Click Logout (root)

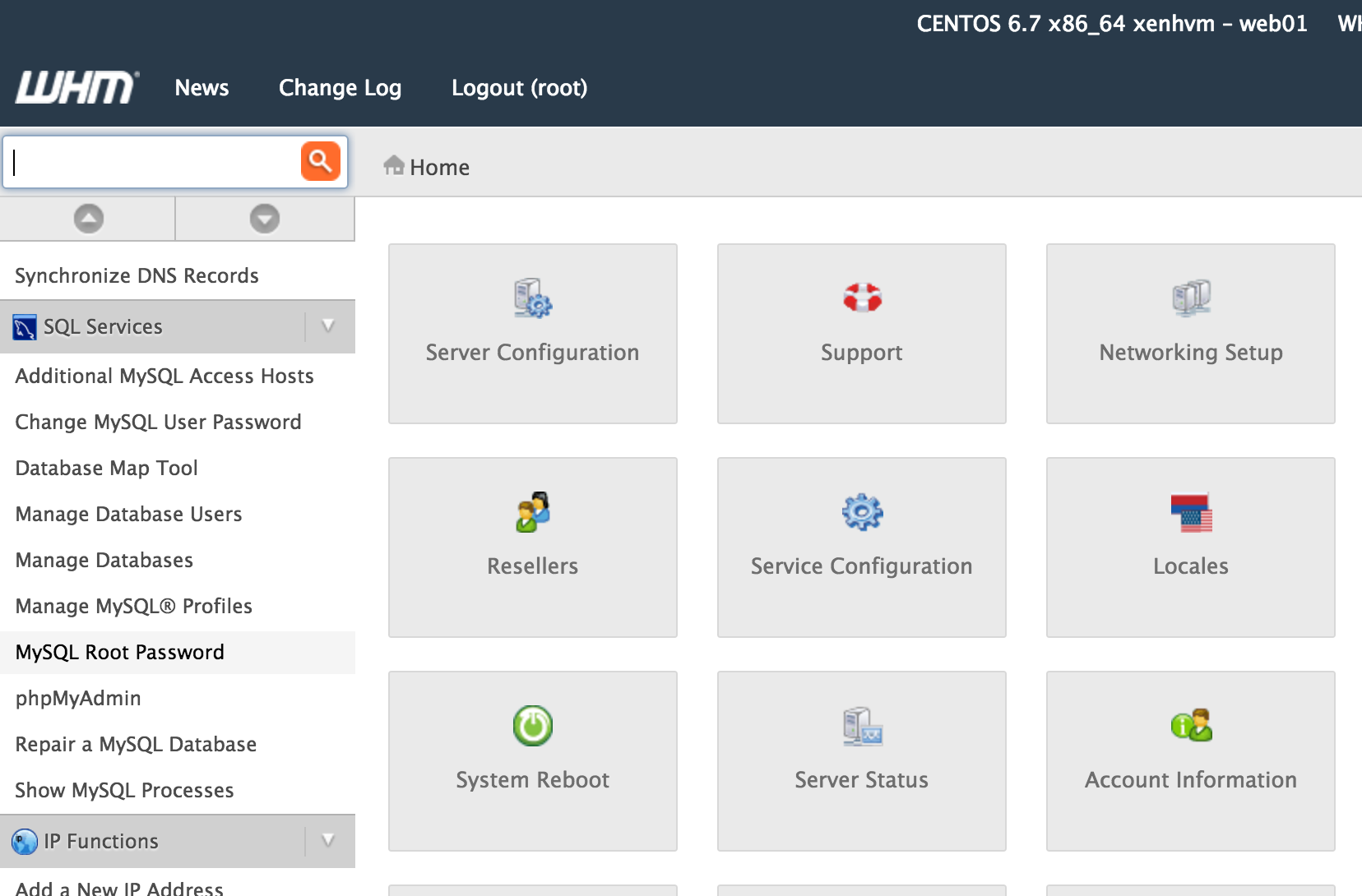click(x=519, y=88)
